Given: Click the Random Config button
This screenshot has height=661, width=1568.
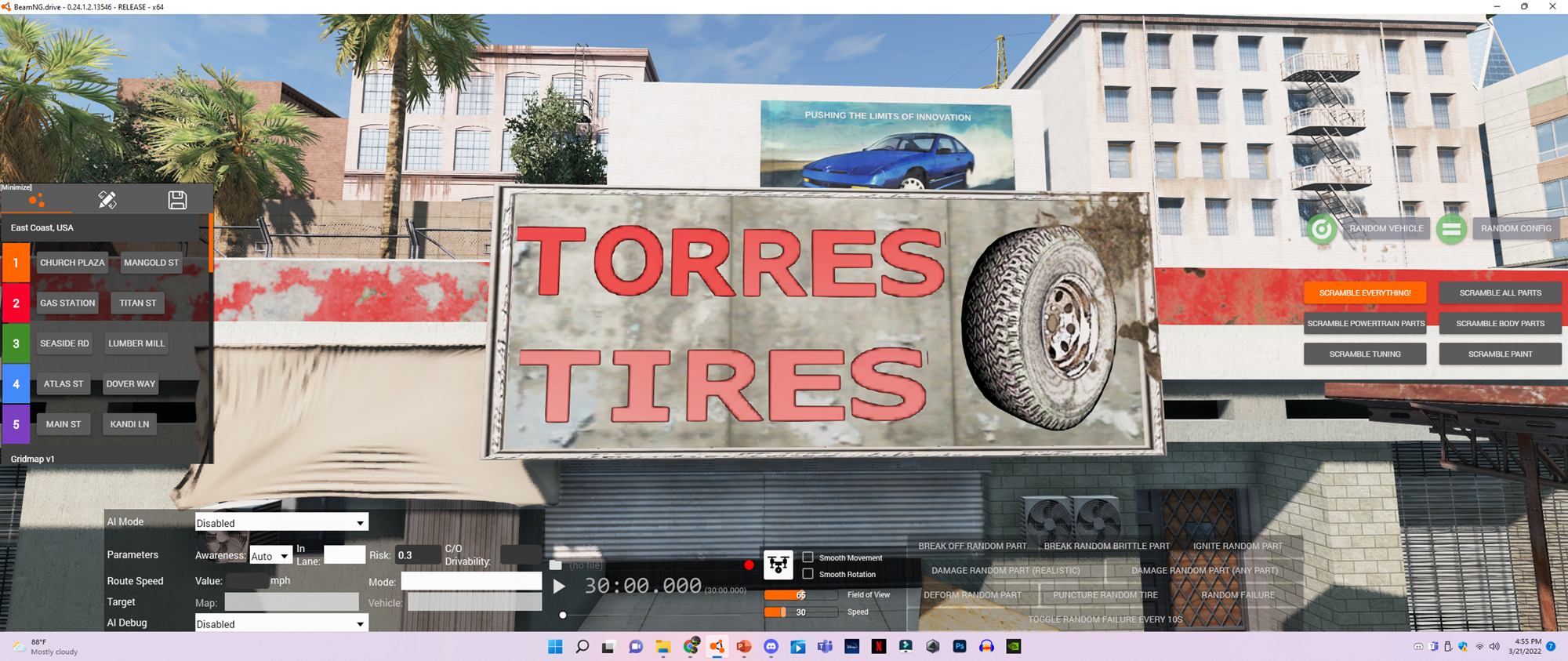Looking at the screenshot, I should click(1516, 229).
